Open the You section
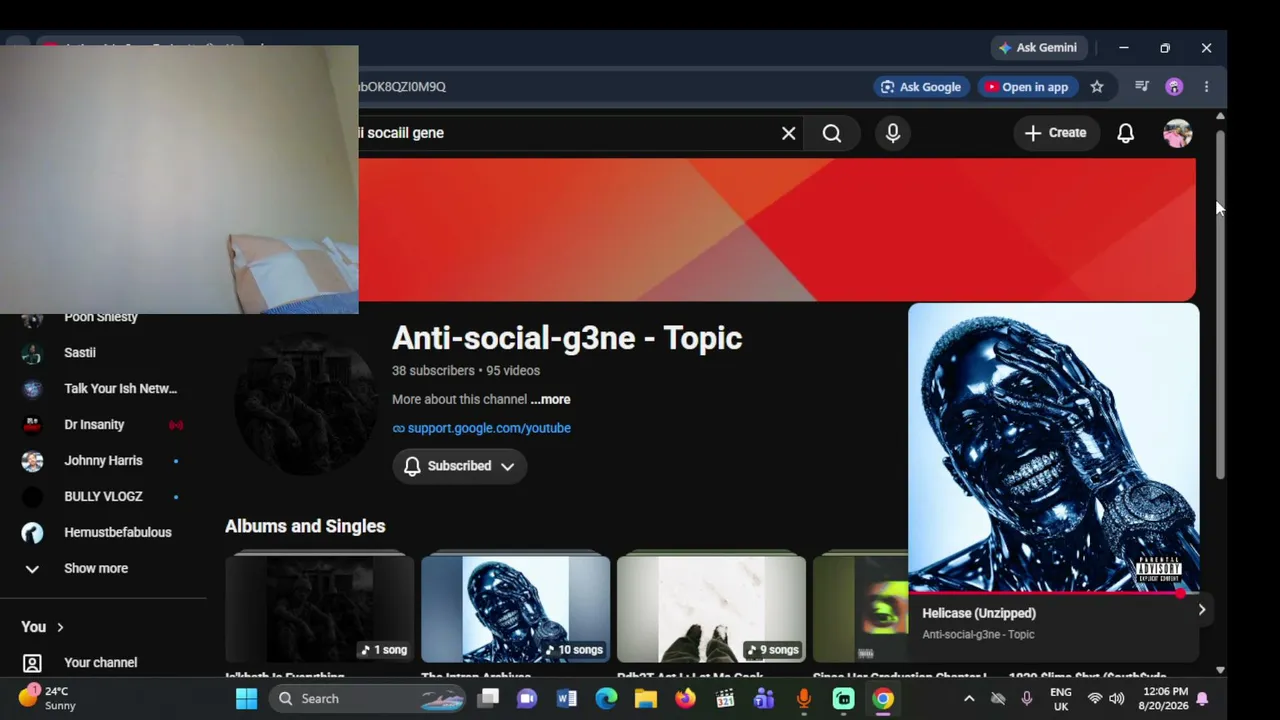The height and width of the screenshot is (720, 1280). [x=42, y=627]
